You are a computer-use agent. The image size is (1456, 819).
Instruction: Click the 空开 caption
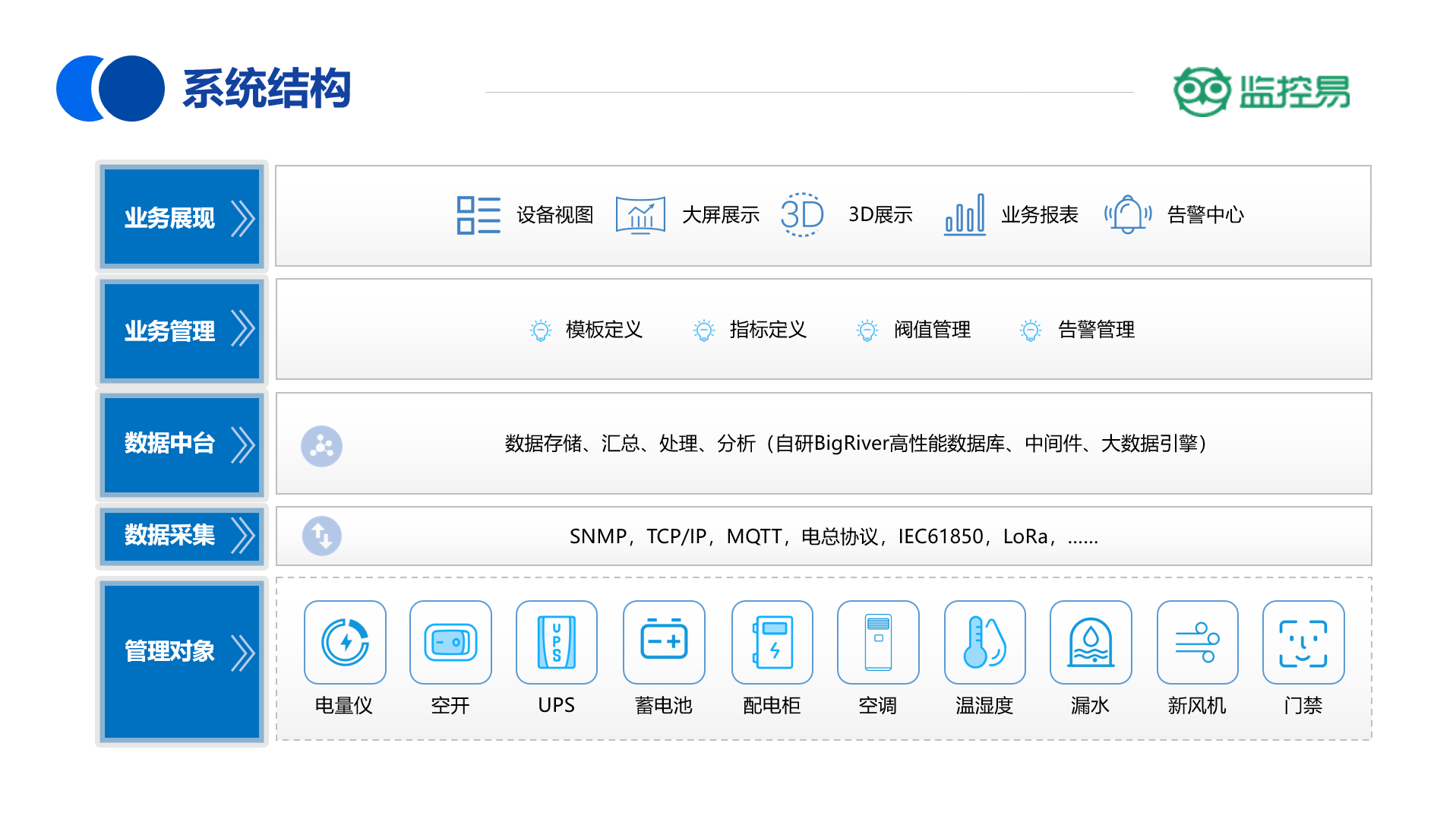[x=450, y=706]
